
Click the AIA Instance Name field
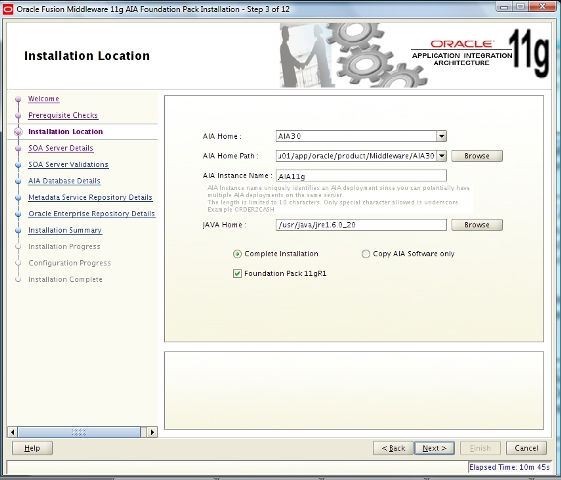tap(361, 176)
